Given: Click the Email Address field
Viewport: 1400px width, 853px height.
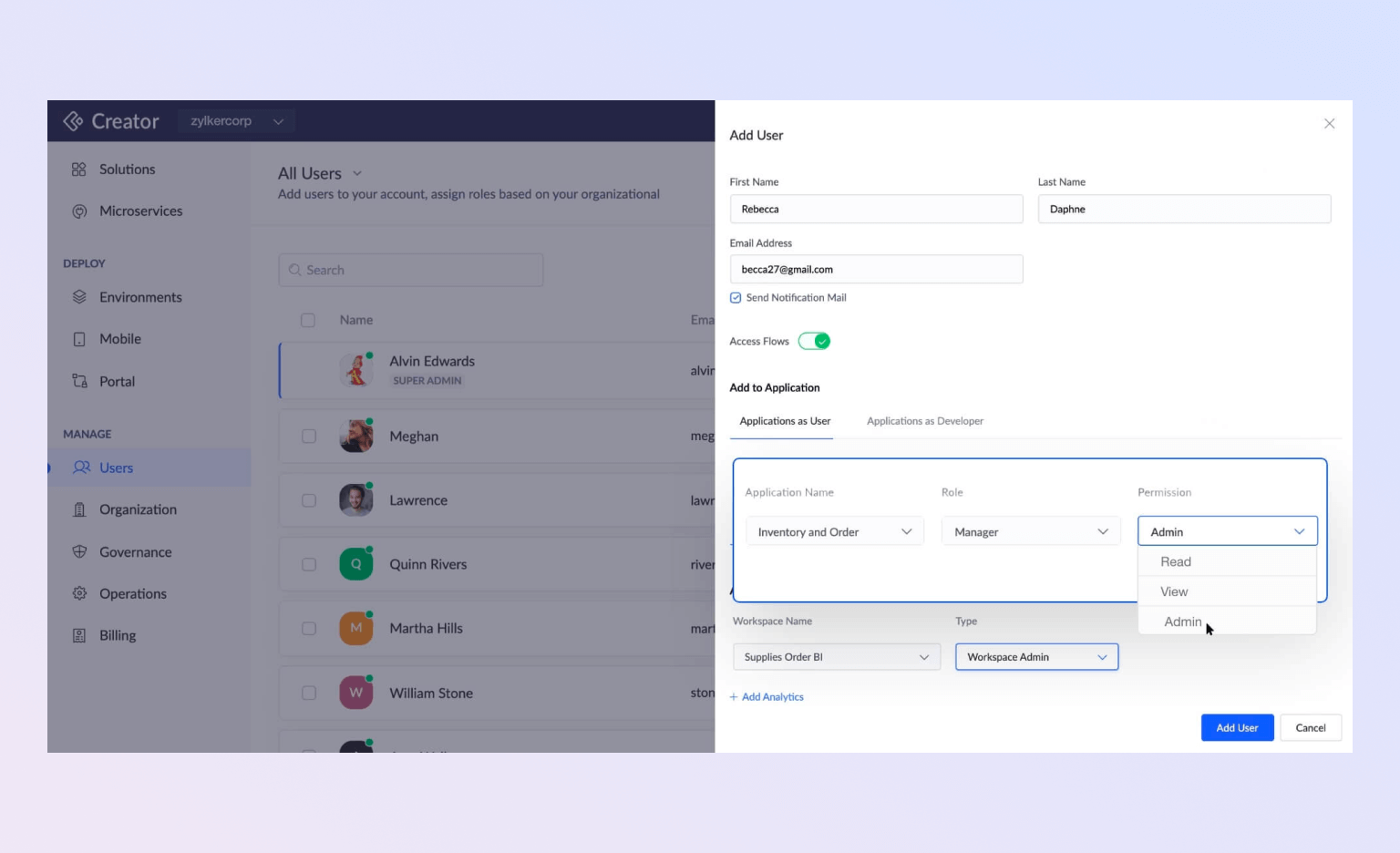Looking at the screenshot, I should click(876, 269).
